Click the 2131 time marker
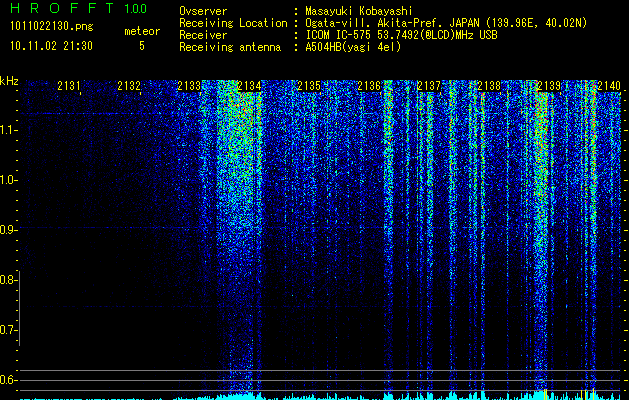This screenshot has width=629, height=400. pyautogui.click(x=69, y=86)
